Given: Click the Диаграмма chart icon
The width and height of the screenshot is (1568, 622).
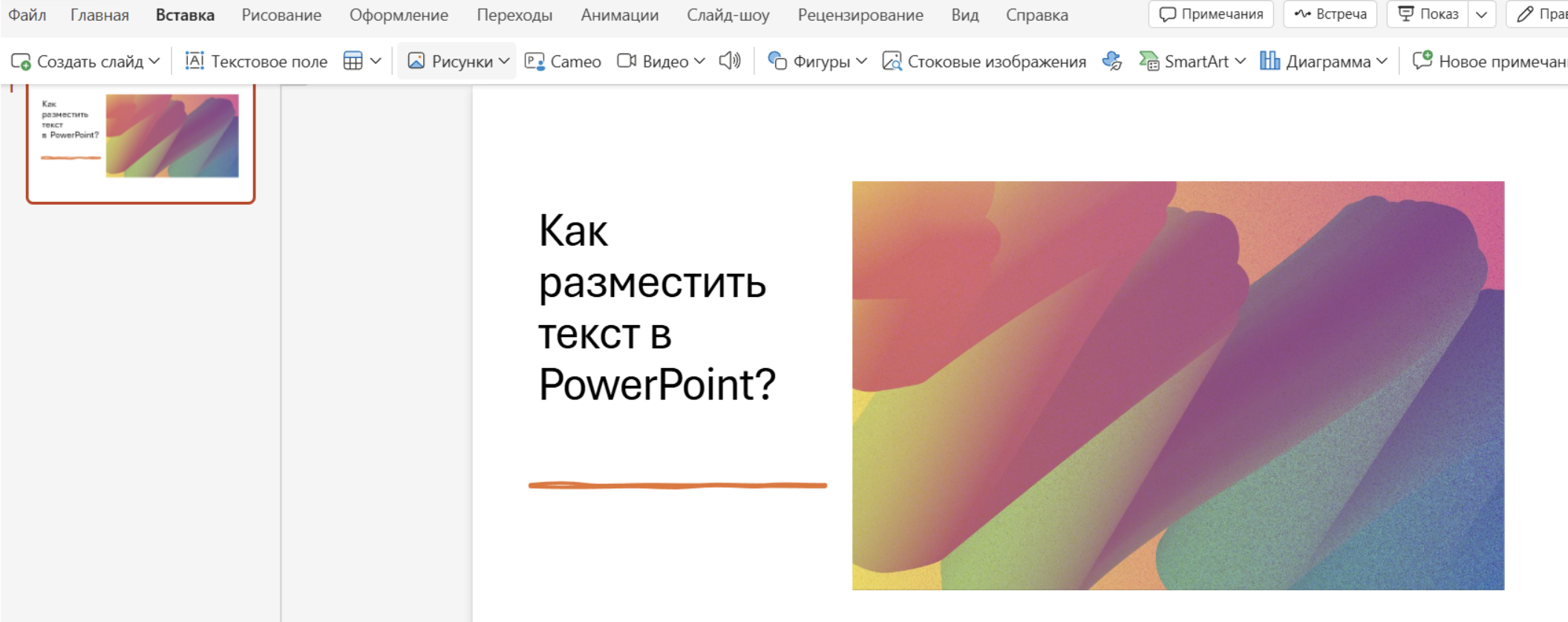Looking at the screenshot, I should pos(1270,62).
